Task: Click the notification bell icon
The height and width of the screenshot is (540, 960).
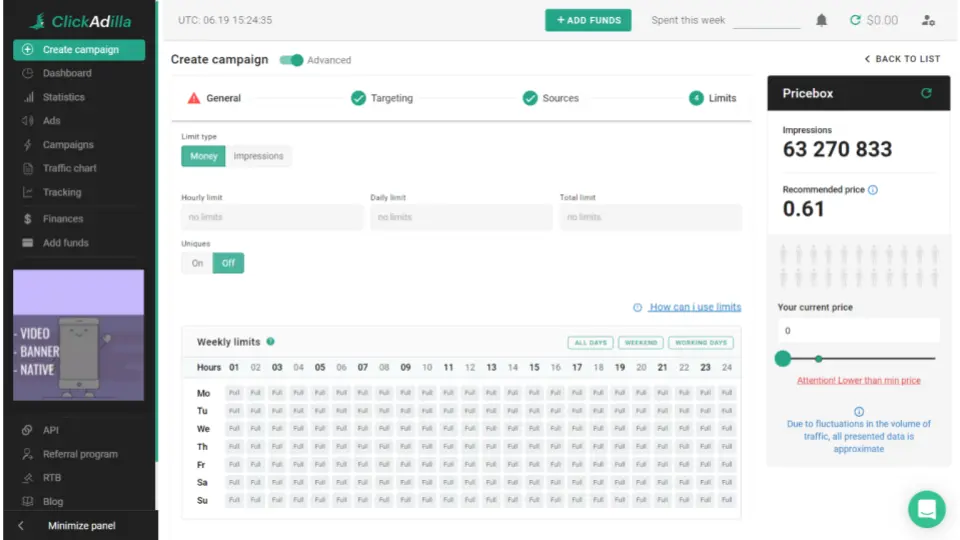Action: pyautogui.click(x=821, y=20)
